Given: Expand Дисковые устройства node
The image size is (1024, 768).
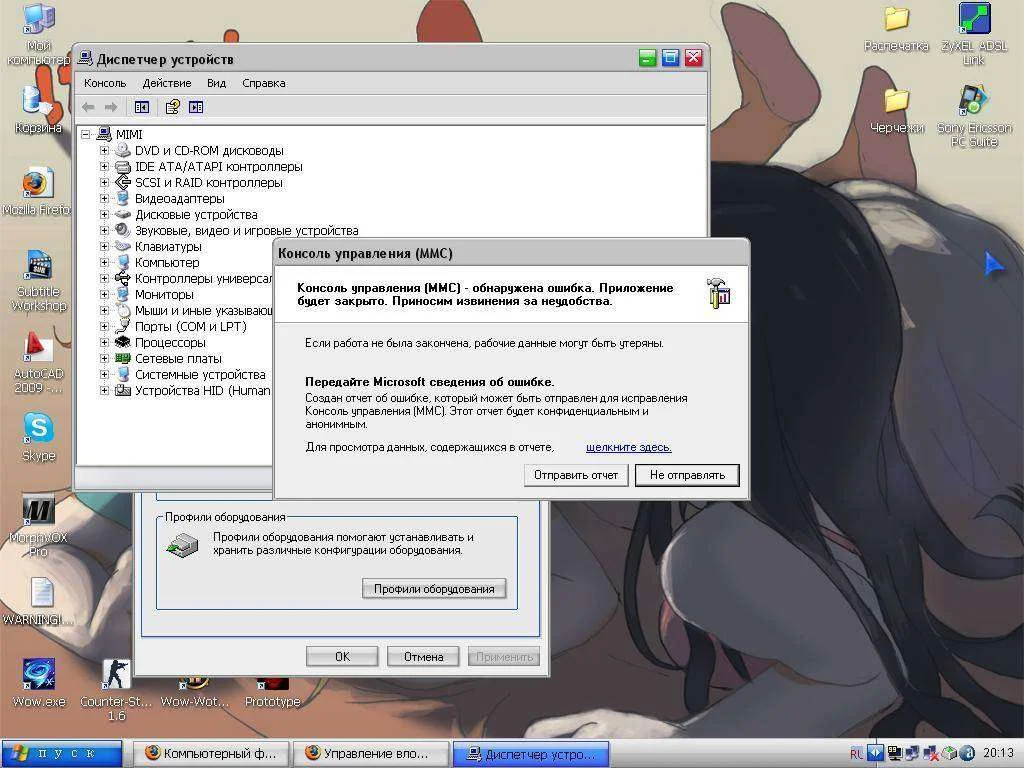Looking at the screenshot, I should (104, 214).
